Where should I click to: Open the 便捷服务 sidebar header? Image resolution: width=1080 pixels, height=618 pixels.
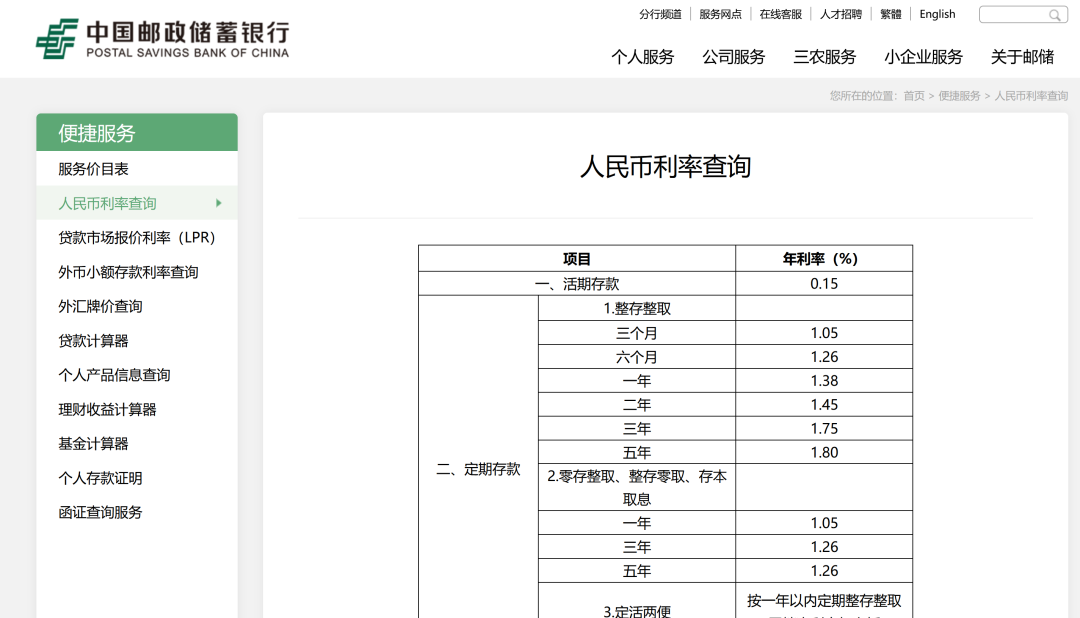coord(100,132)
